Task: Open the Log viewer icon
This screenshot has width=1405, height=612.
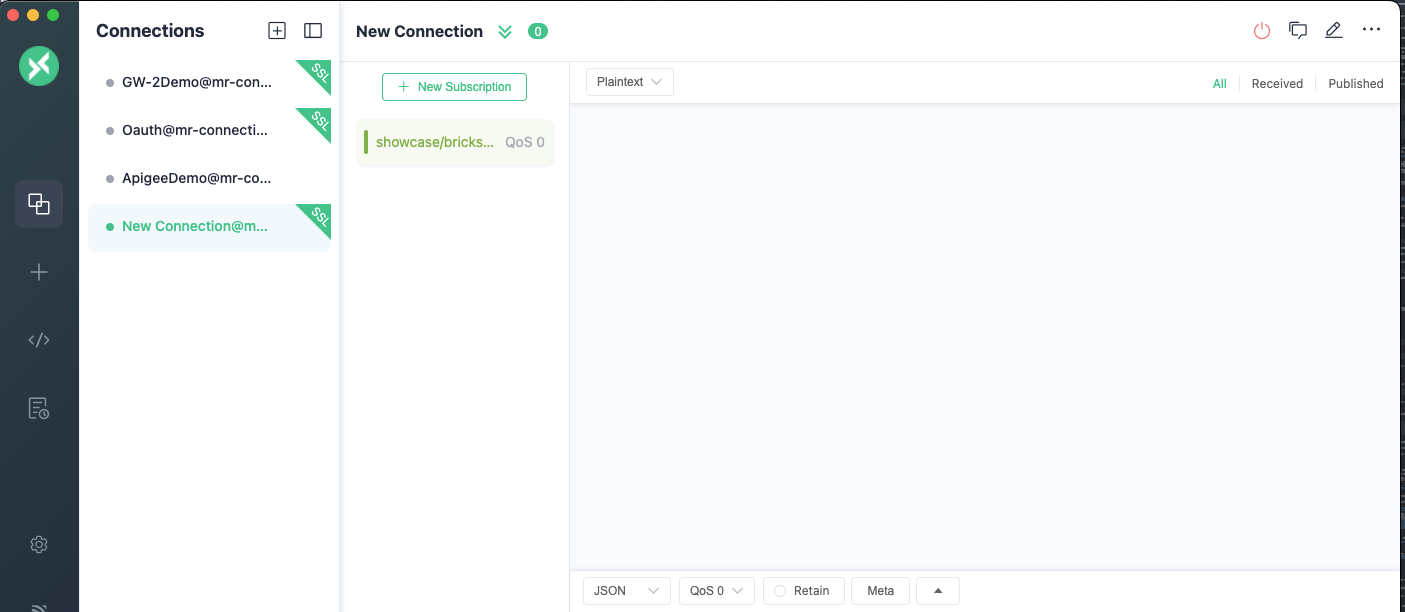Action: pos(39,408)
